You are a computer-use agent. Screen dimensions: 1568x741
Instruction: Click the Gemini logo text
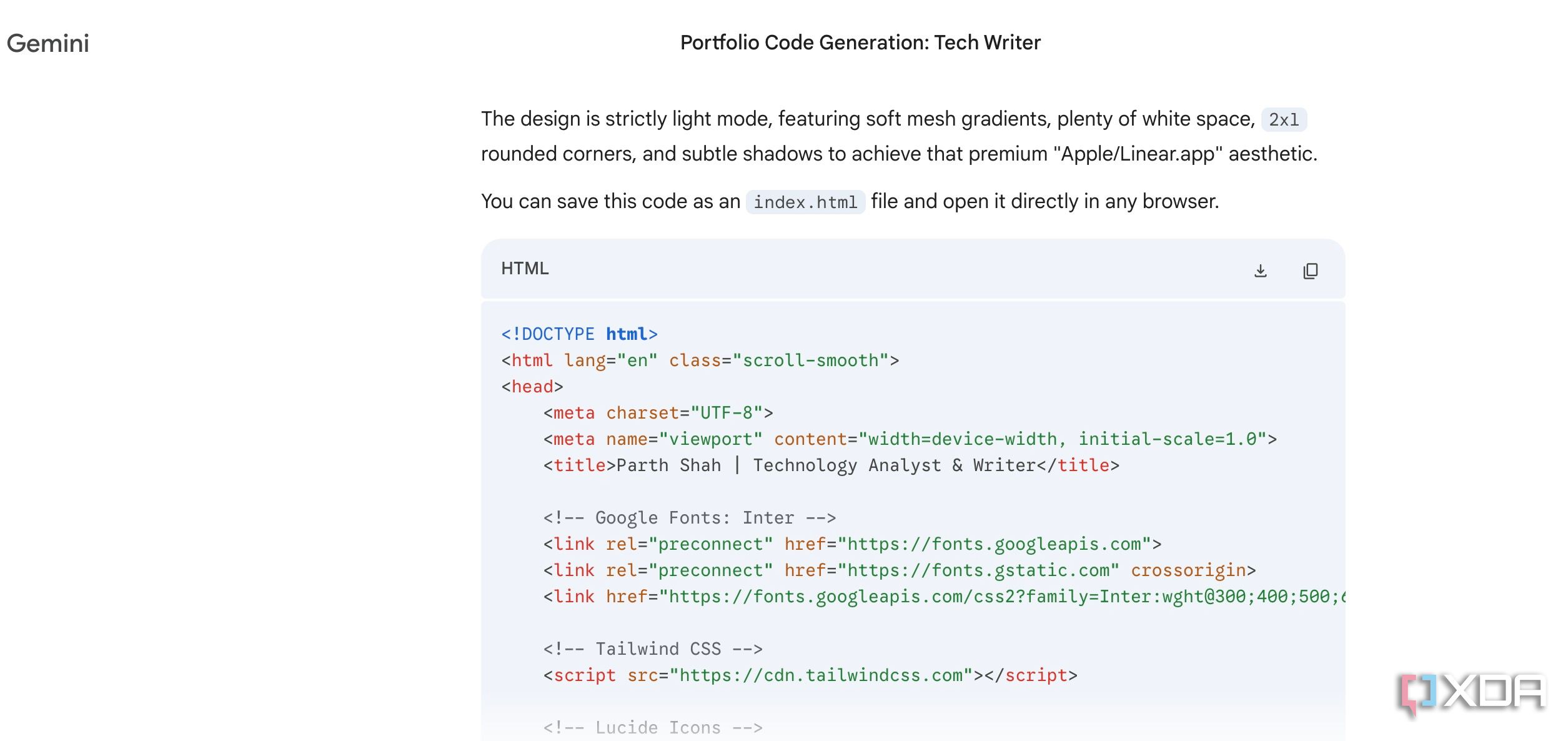click(x=48, y=43)
